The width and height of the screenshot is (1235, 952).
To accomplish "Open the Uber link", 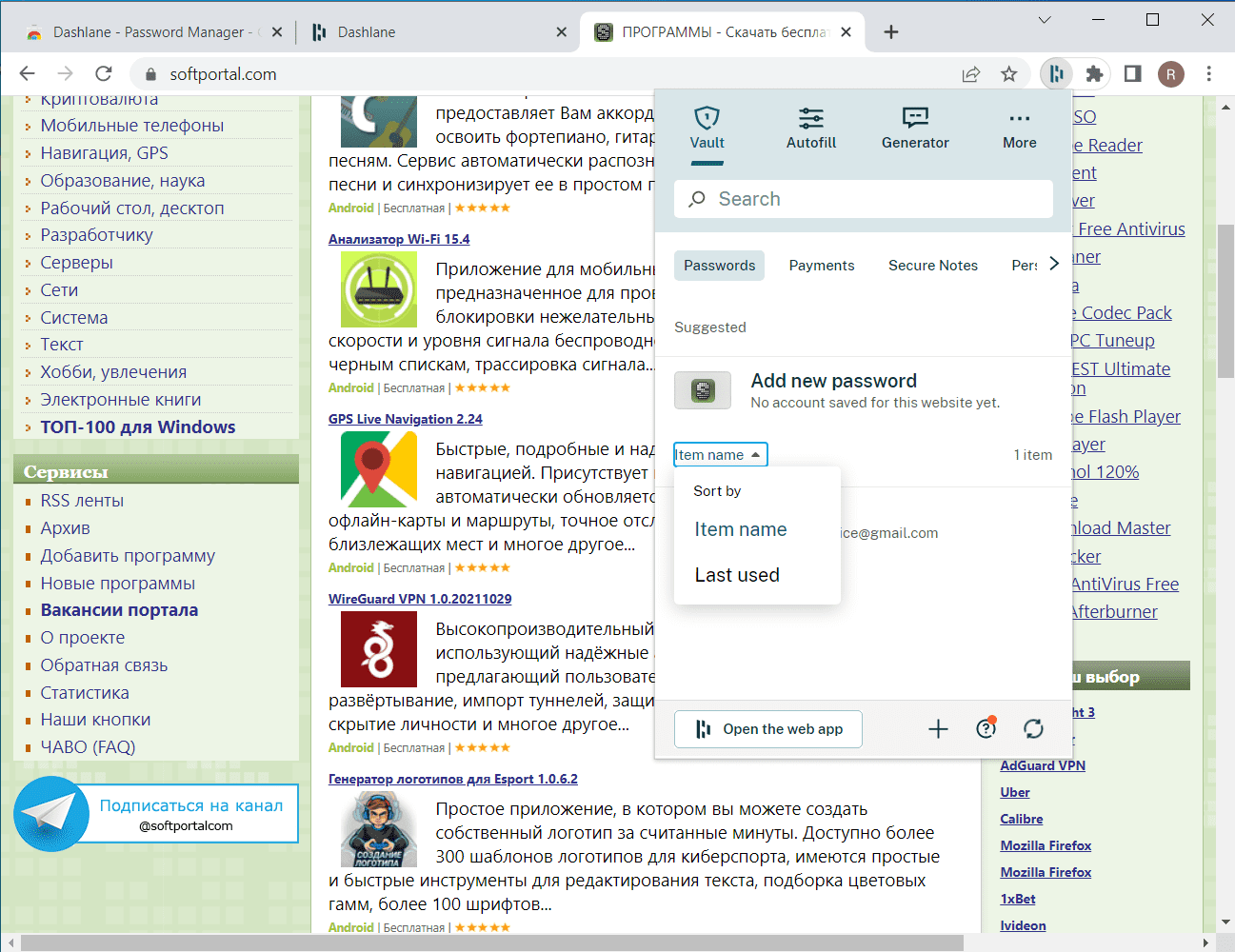I will click(1015, 792).
